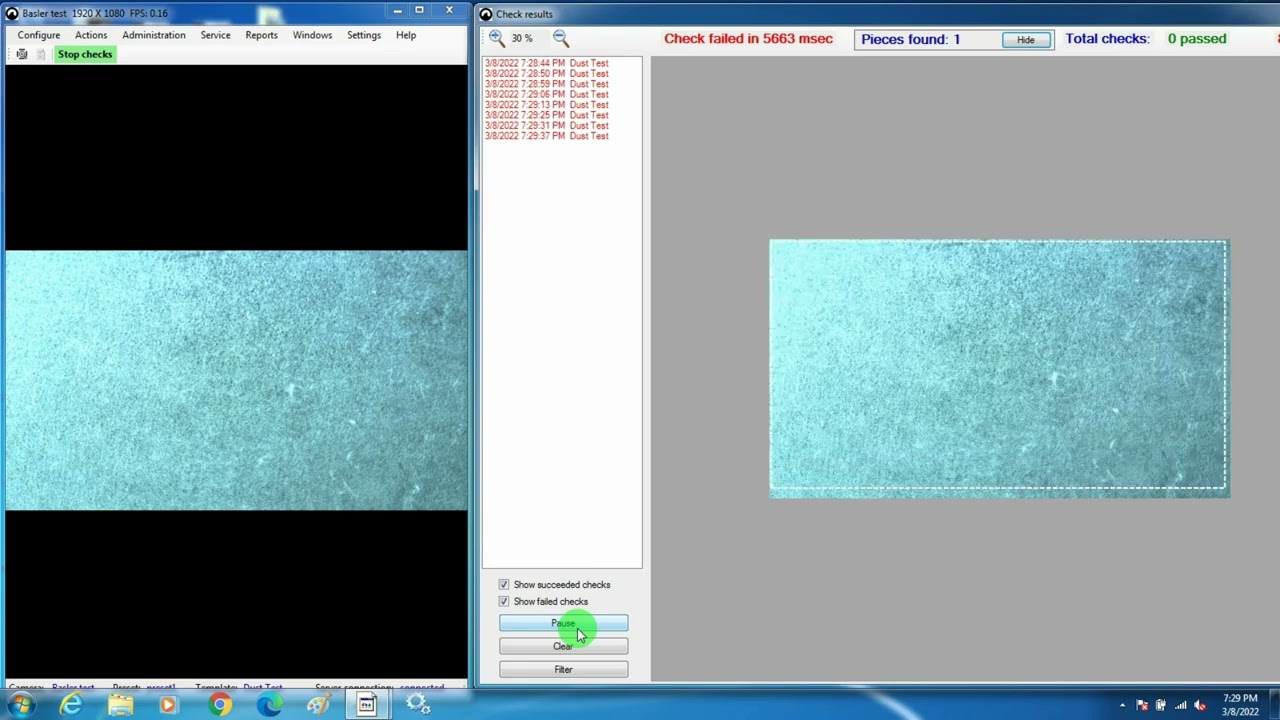This screenshot has height=720, width=1280.
Task: Click the network signal tray icon
Action: [1181, 705]
